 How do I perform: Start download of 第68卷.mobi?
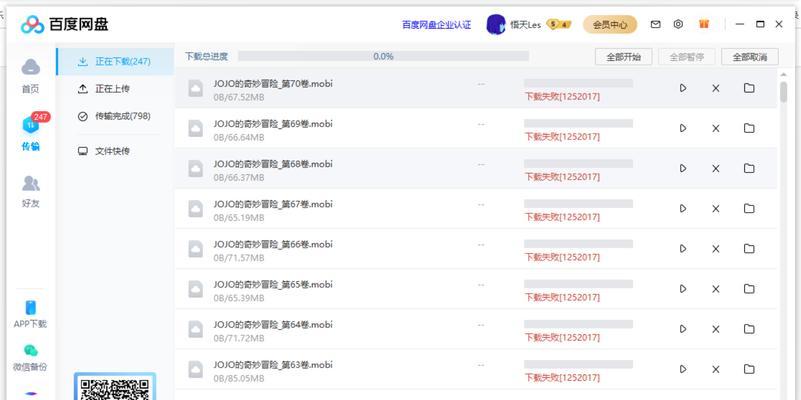point(683,168)
